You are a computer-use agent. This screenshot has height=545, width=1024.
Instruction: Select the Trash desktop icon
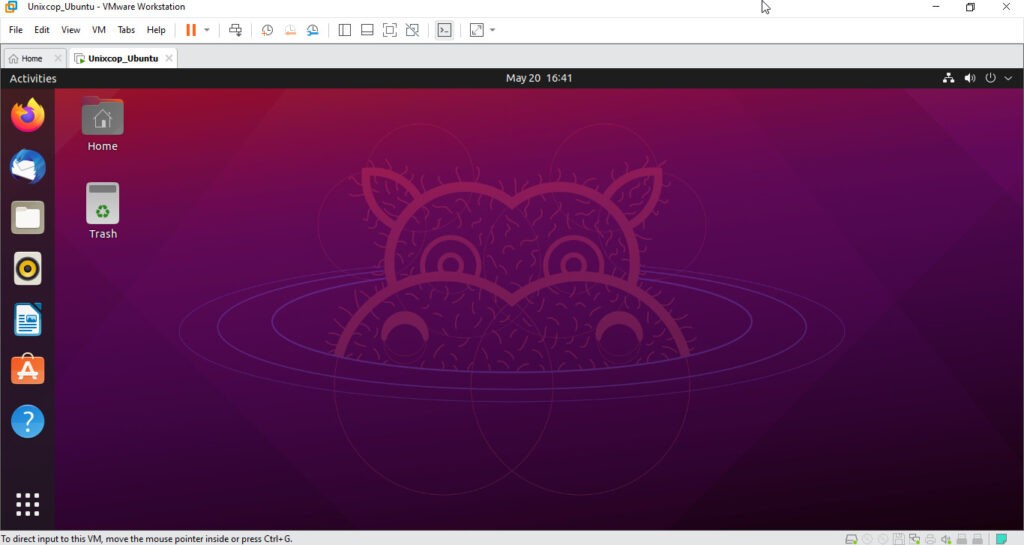(x=103, y=211)
